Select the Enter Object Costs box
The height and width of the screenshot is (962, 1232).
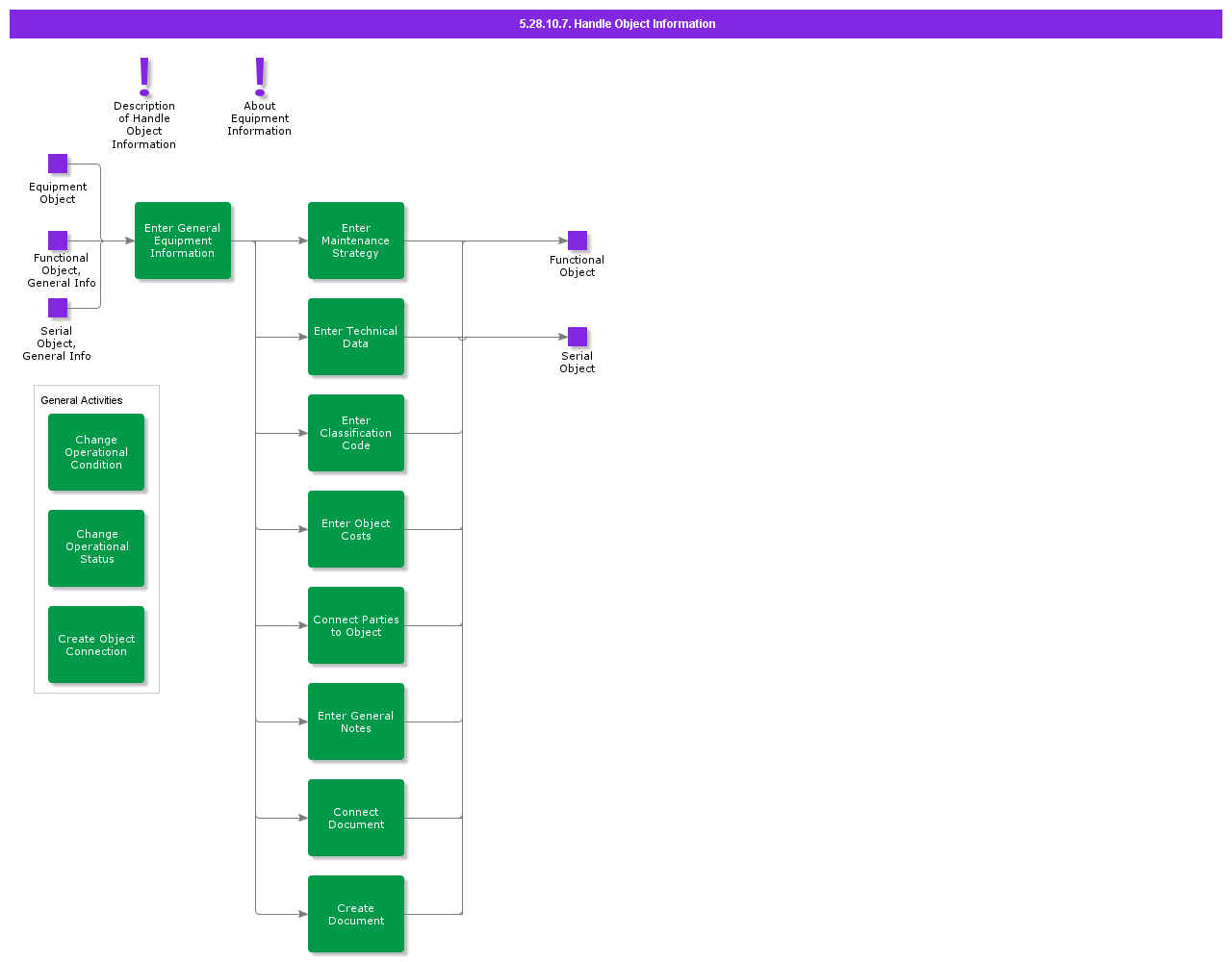pos(356,529)
